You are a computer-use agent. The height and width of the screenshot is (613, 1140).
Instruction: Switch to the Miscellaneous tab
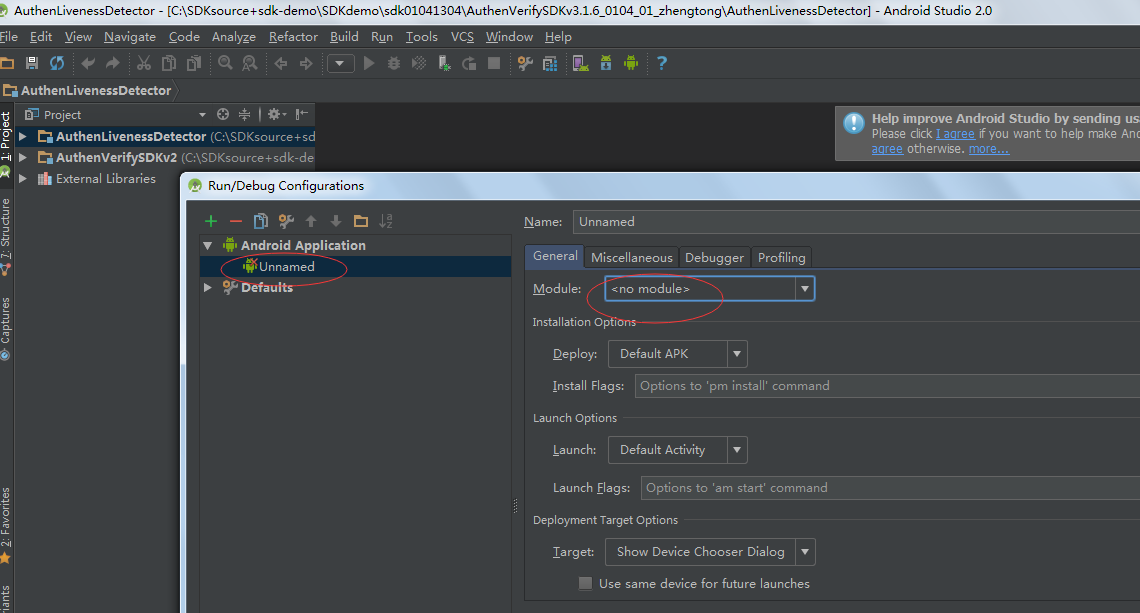point(631,257)
